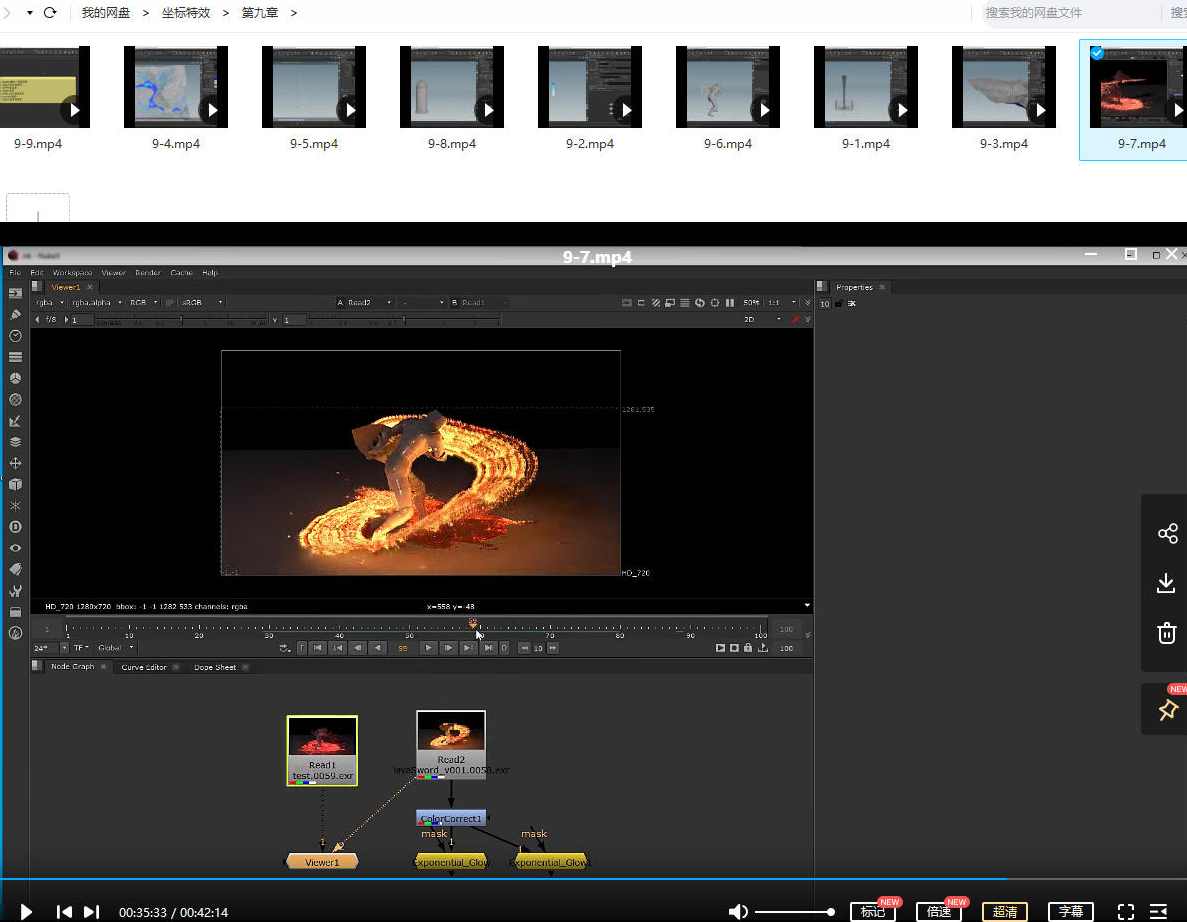Open the Time nodes clock icon
Viewport: 1187px width, 922px height.
[15, 335]
